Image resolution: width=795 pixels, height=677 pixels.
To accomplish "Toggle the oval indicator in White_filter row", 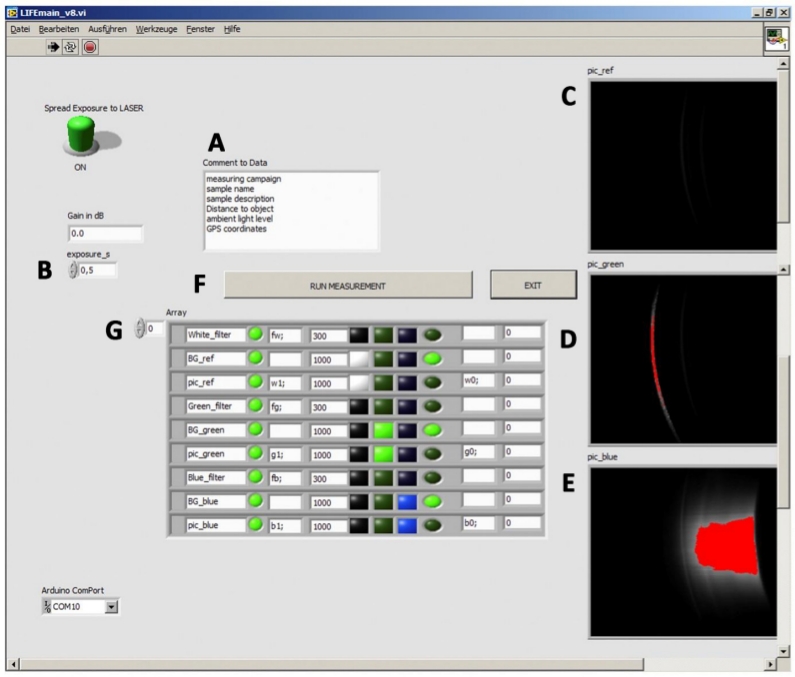I will pos(432,335).
